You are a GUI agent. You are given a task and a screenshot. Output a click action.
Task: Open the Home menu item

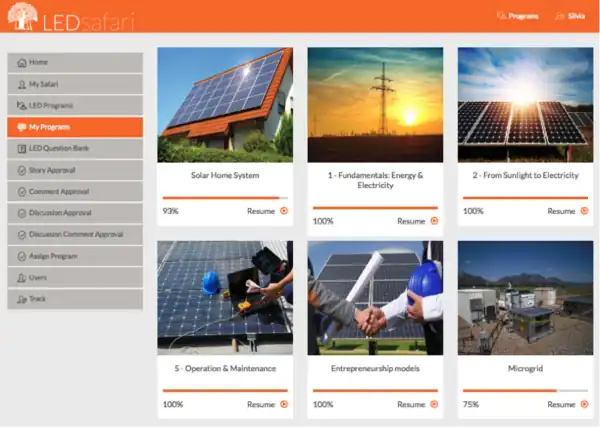(x=75, y=62)
